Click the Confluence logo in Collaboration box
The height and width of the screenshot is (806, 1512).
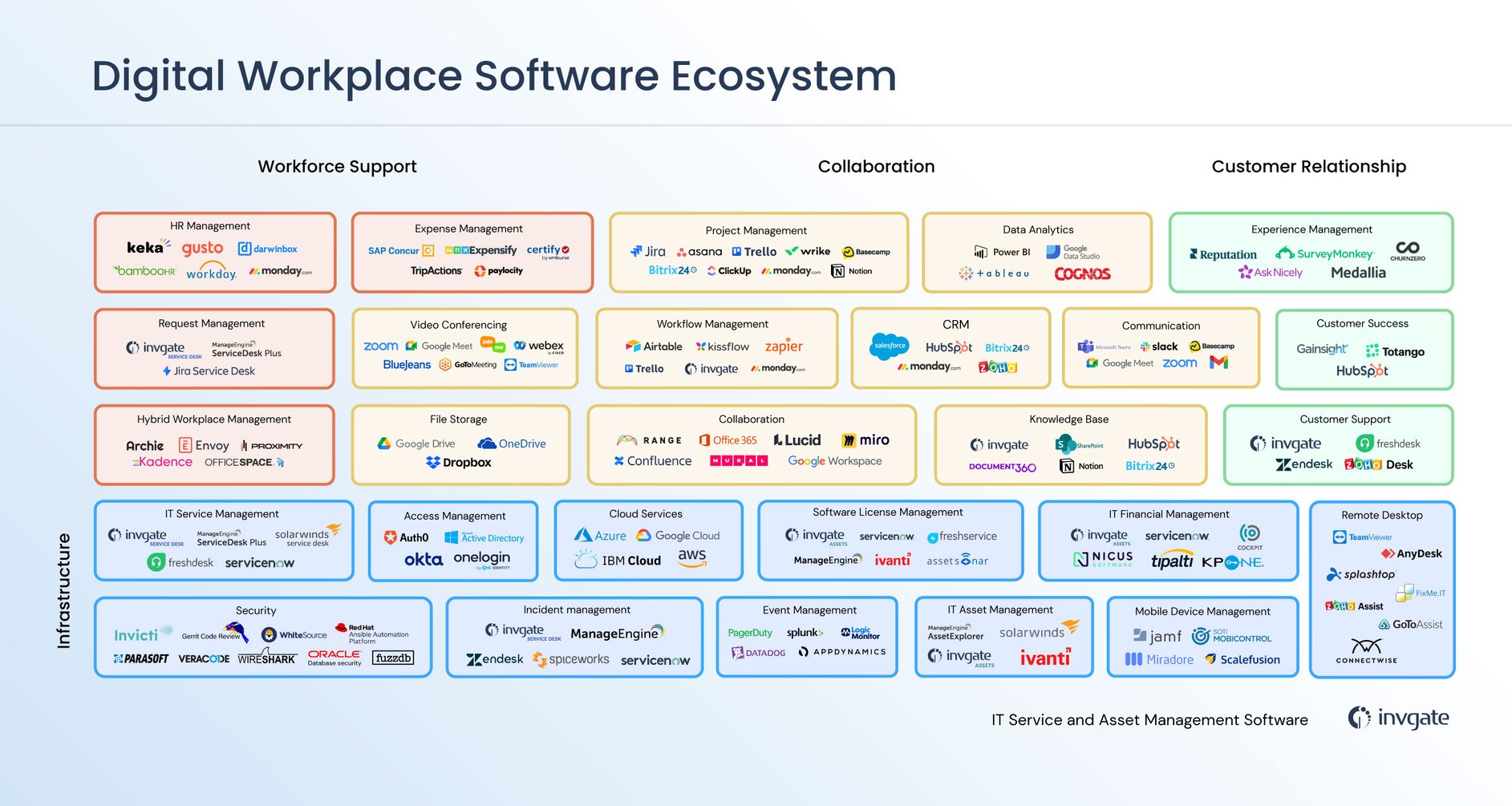(652, 461)
